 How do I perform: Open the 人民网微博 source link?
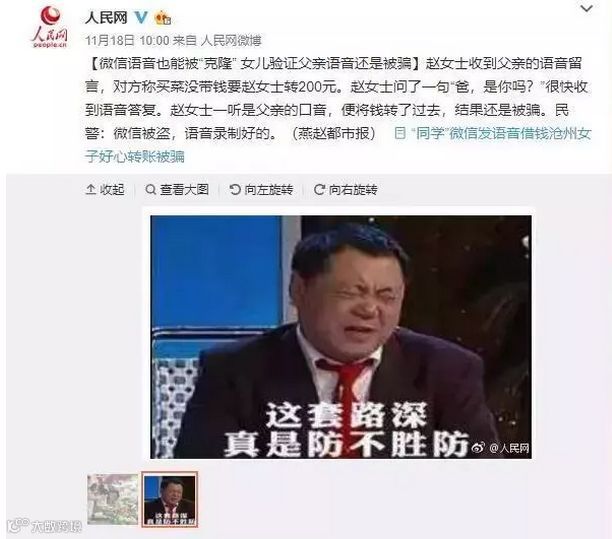tap(231, 40)
